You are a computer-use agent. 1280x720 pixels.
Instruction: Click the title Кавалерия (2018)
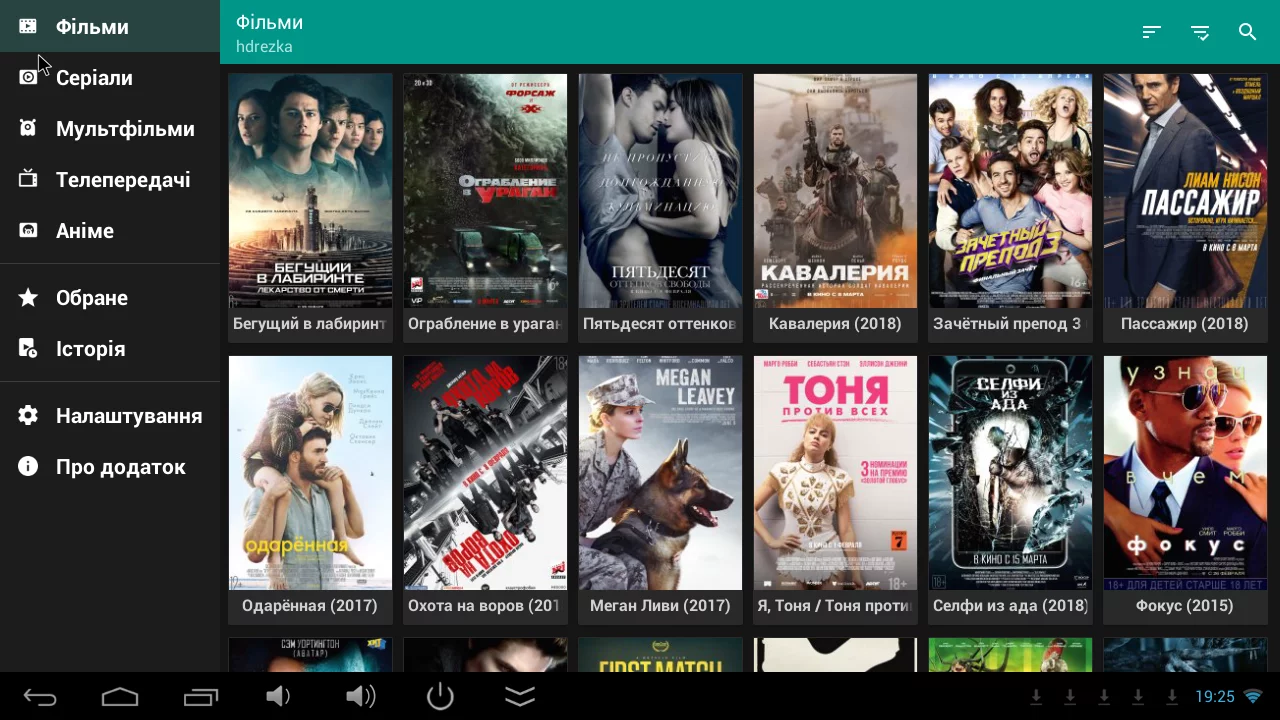click(x=835, y=324)
